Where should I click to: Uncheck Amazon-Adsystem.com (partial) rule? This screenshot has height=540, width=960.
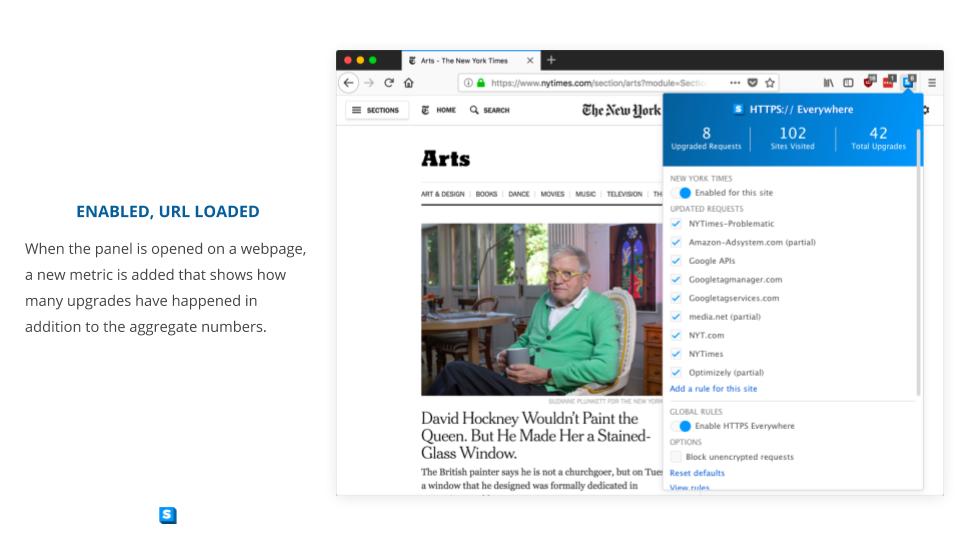click(676, 242)
